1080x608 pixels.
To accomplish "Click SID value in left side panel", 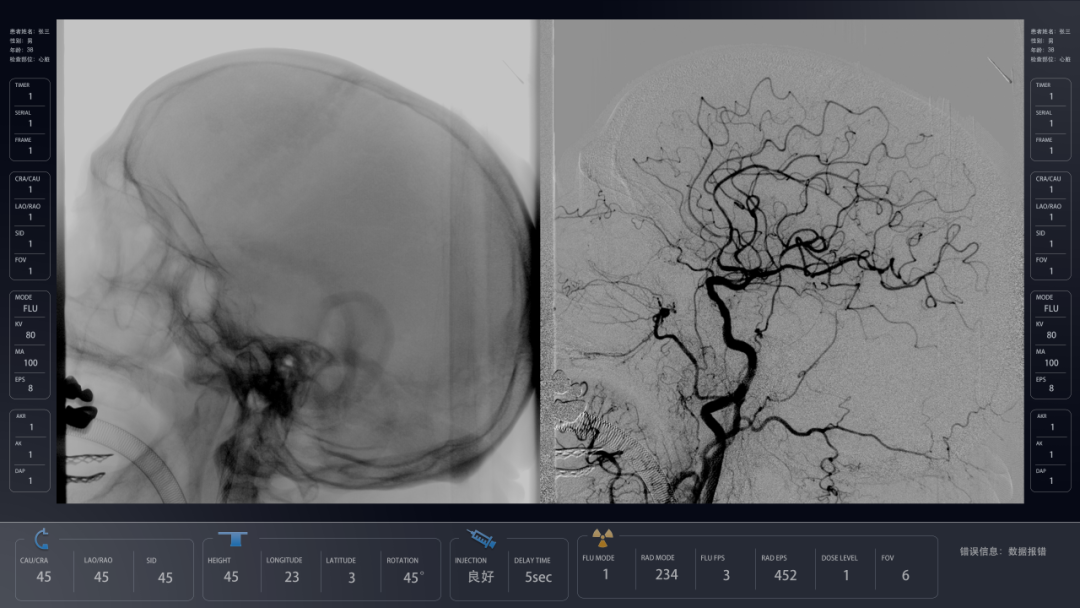I will pyautogui.click(x=30, y=244).
